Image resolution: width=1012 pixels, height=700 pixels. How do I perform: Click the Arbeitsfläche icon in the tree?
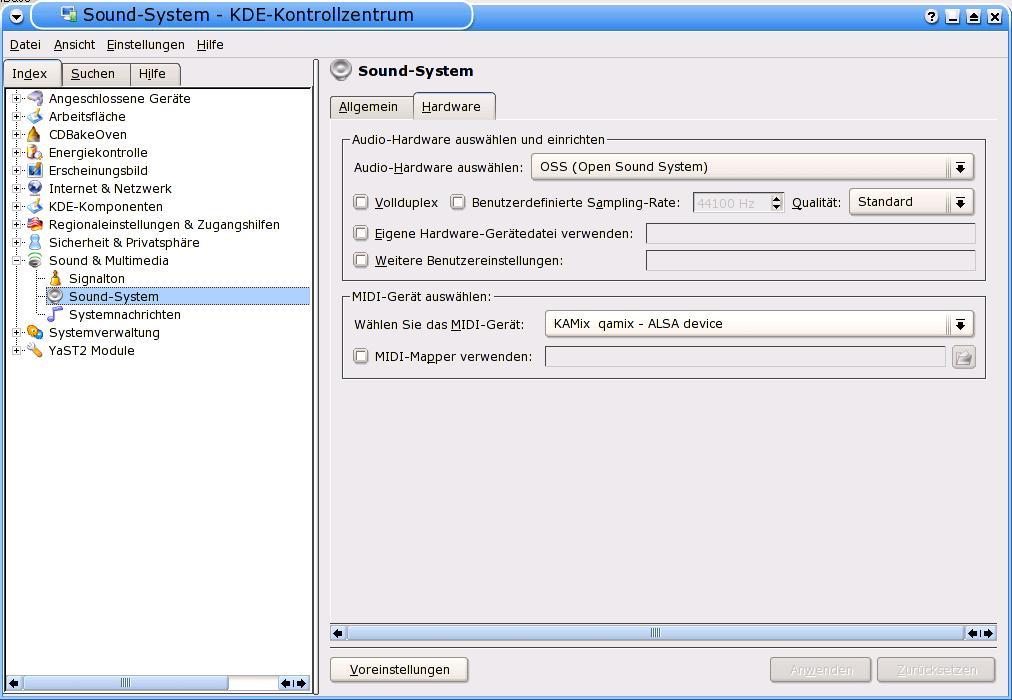click(x=34, y=117)
